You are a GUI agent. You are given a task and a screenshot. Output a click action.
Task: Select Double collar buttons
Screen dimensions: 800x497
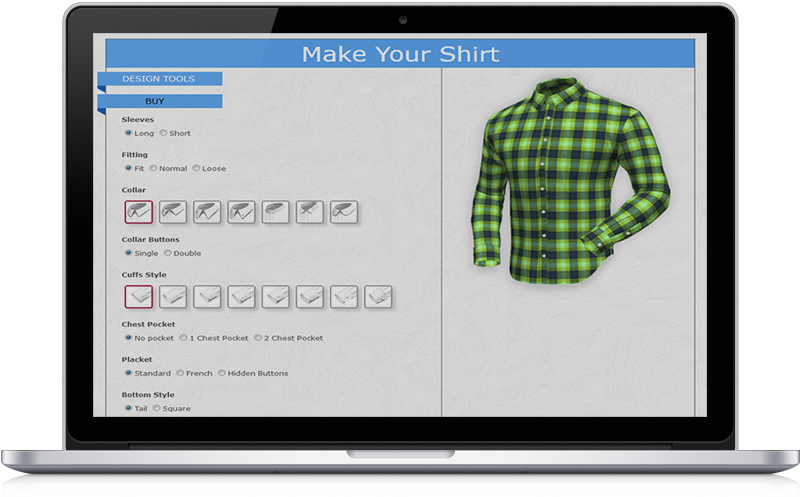point(167,253)
